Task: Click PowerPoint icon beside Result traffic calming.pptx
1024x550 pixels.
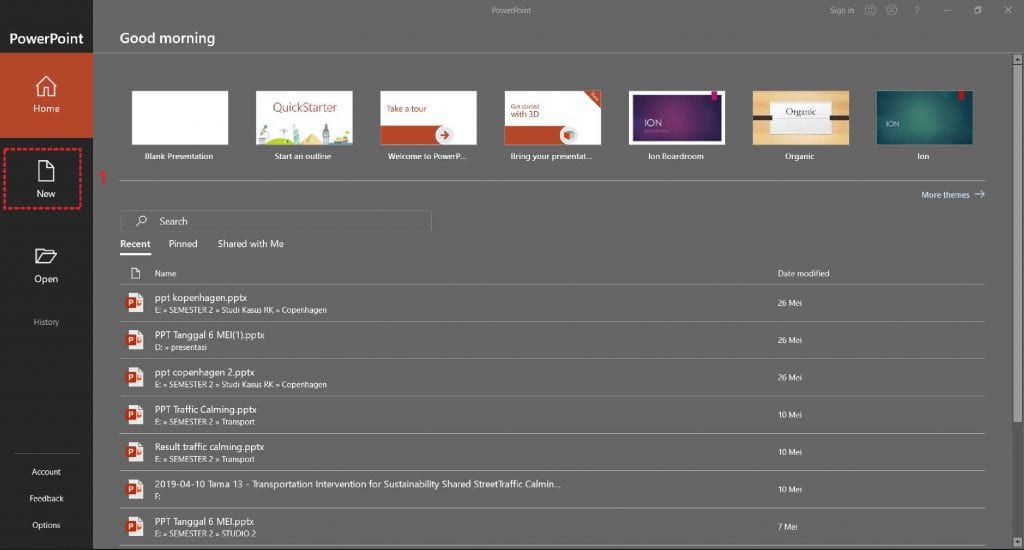Action: coord(135,451)
